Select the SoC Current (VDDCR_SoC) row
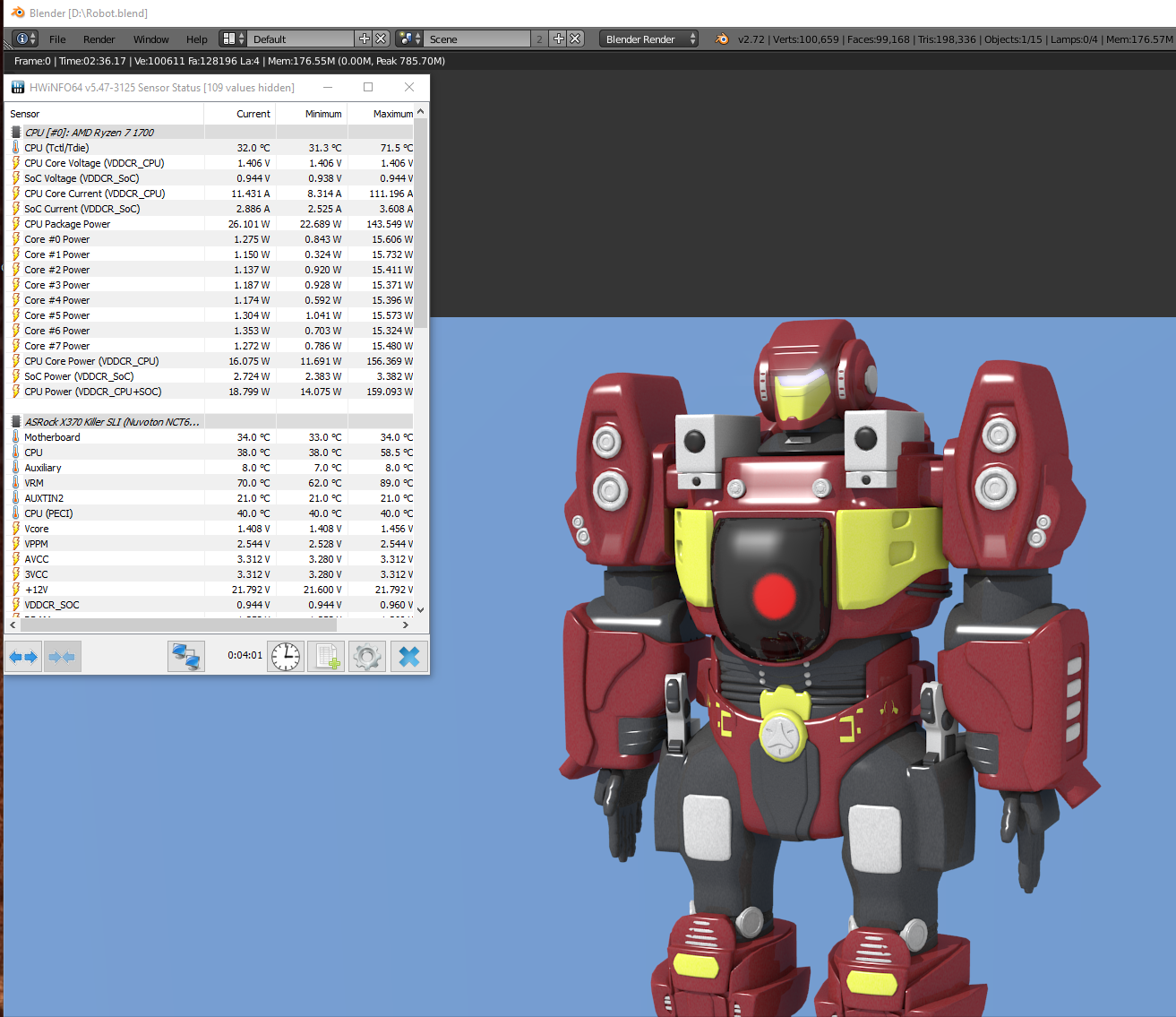The image size is (1176, 1017). pyautogui.click(x=210, y=209)
